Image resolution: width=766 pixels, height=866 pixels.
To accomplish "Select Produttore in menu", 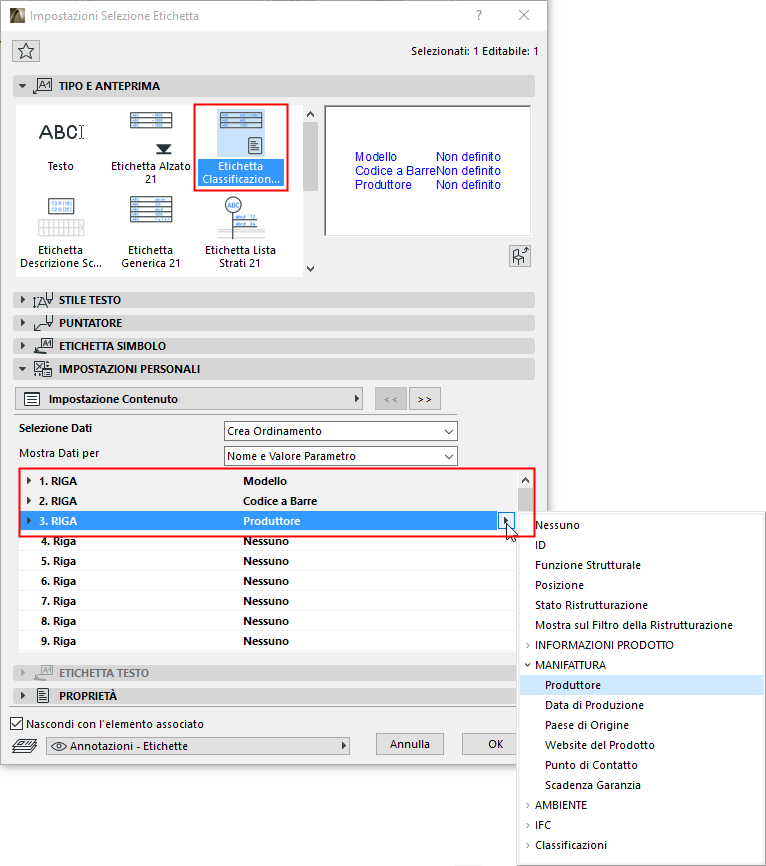I will 641,685.
